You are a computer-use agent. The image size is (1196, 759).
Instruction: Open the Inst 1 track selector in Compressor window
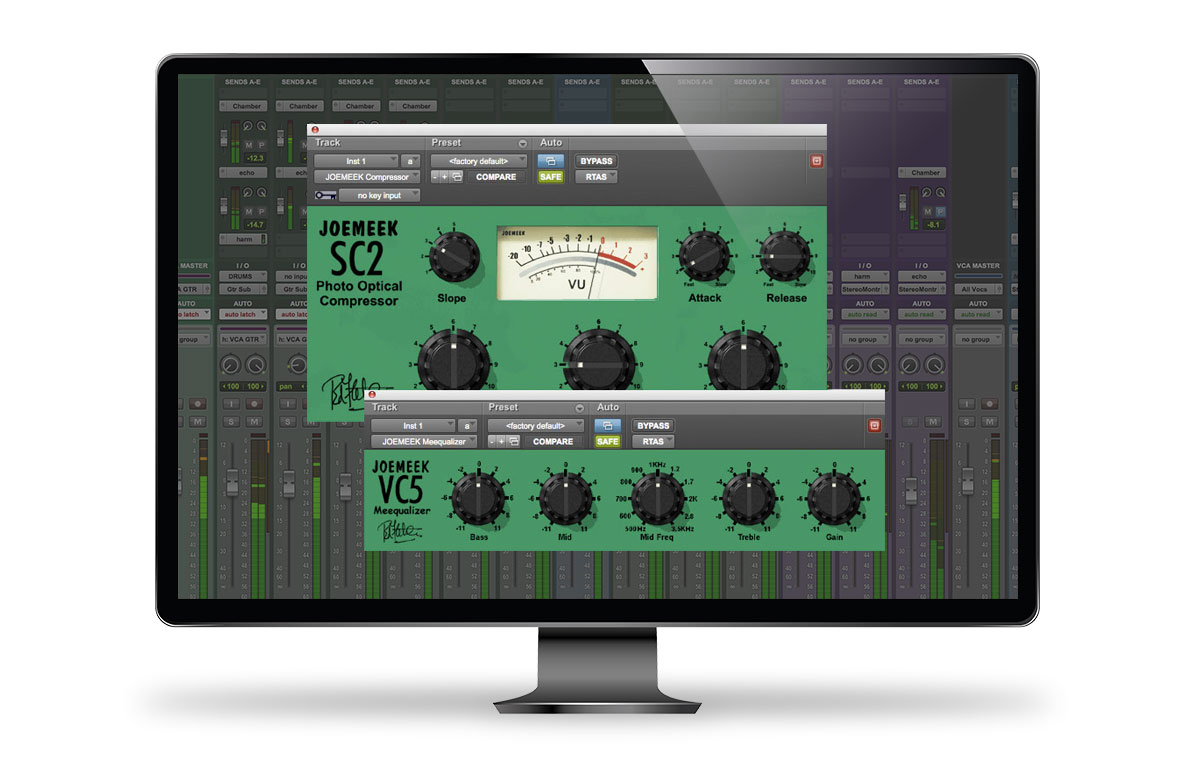pyautogui.click(x=356, y=161)
